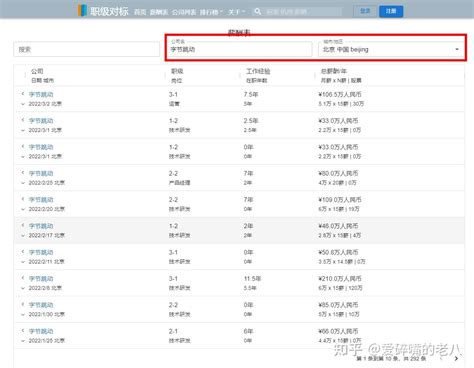
Task: Expand down chevron beside 2022/2/20 北京
Action: pos(23,209)
